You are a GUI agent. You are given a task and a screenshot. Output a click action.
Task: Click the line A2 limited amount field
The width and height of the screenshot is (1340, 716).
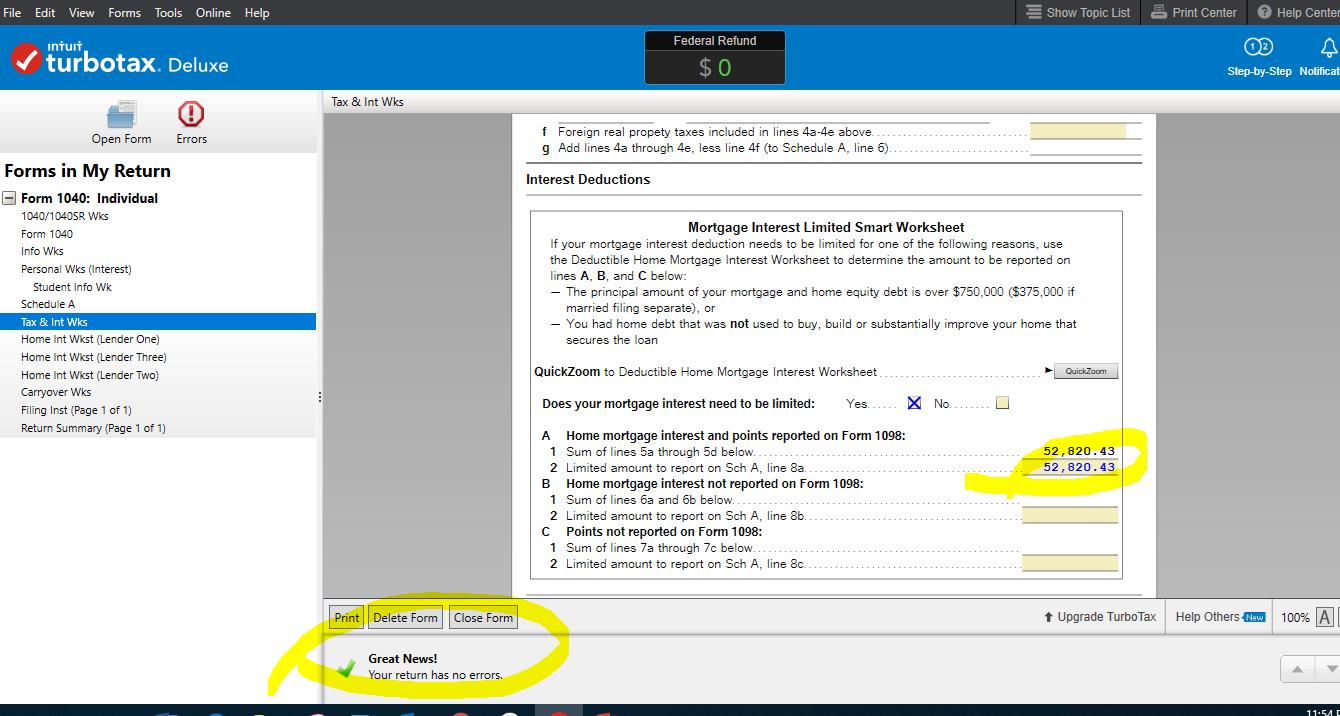tap(1072, 468)
